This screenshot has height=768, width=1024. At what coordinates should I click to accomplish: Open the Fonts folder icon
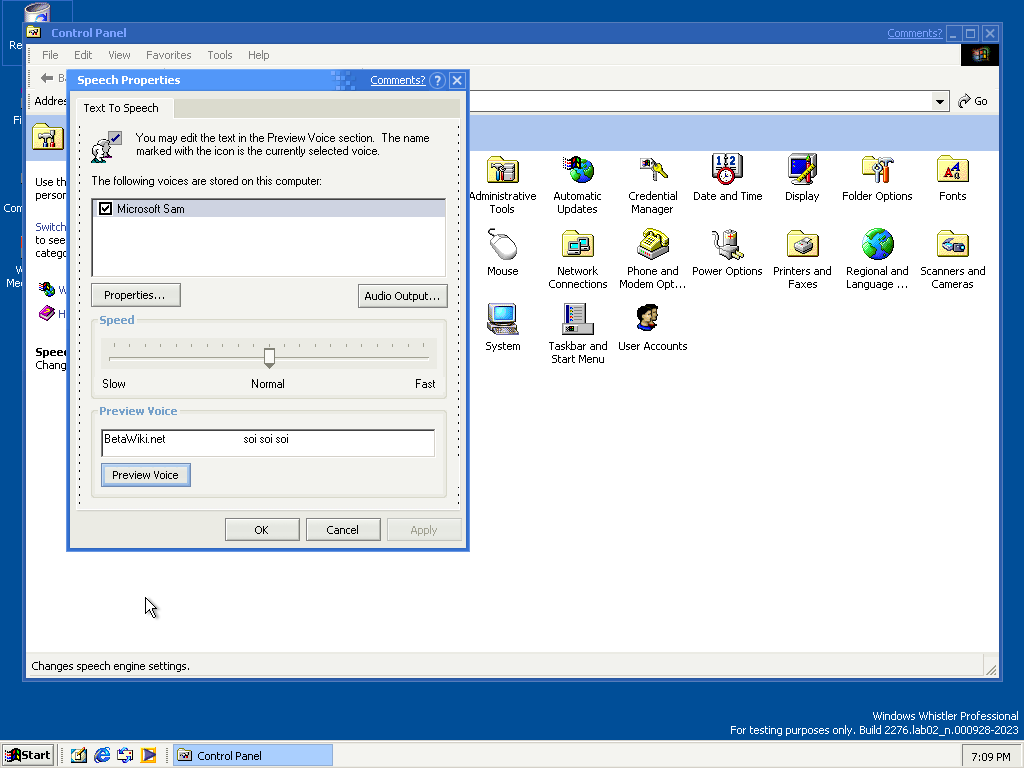click(952, 170)
